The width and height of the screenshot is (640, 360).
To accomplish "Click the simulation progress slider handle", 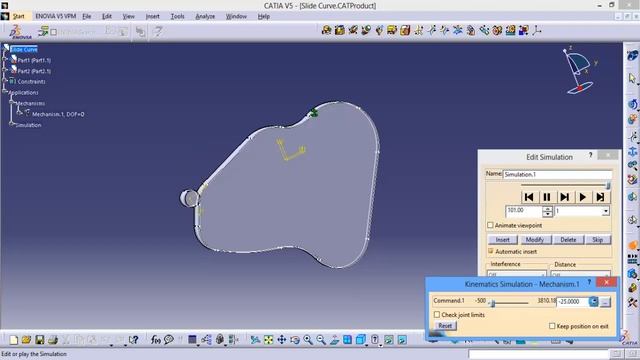I will point(608,185).
